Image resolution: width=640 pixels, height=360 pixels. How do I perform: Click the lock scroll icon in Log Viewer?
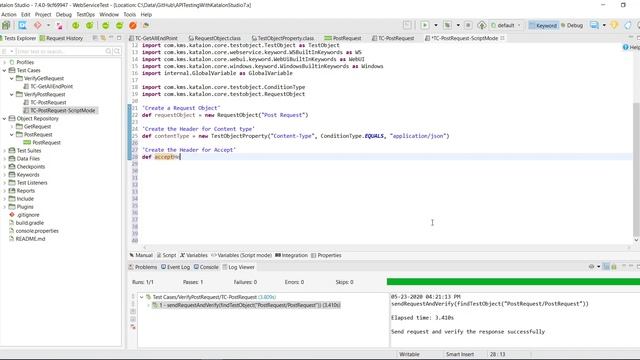tap(614, 267)
